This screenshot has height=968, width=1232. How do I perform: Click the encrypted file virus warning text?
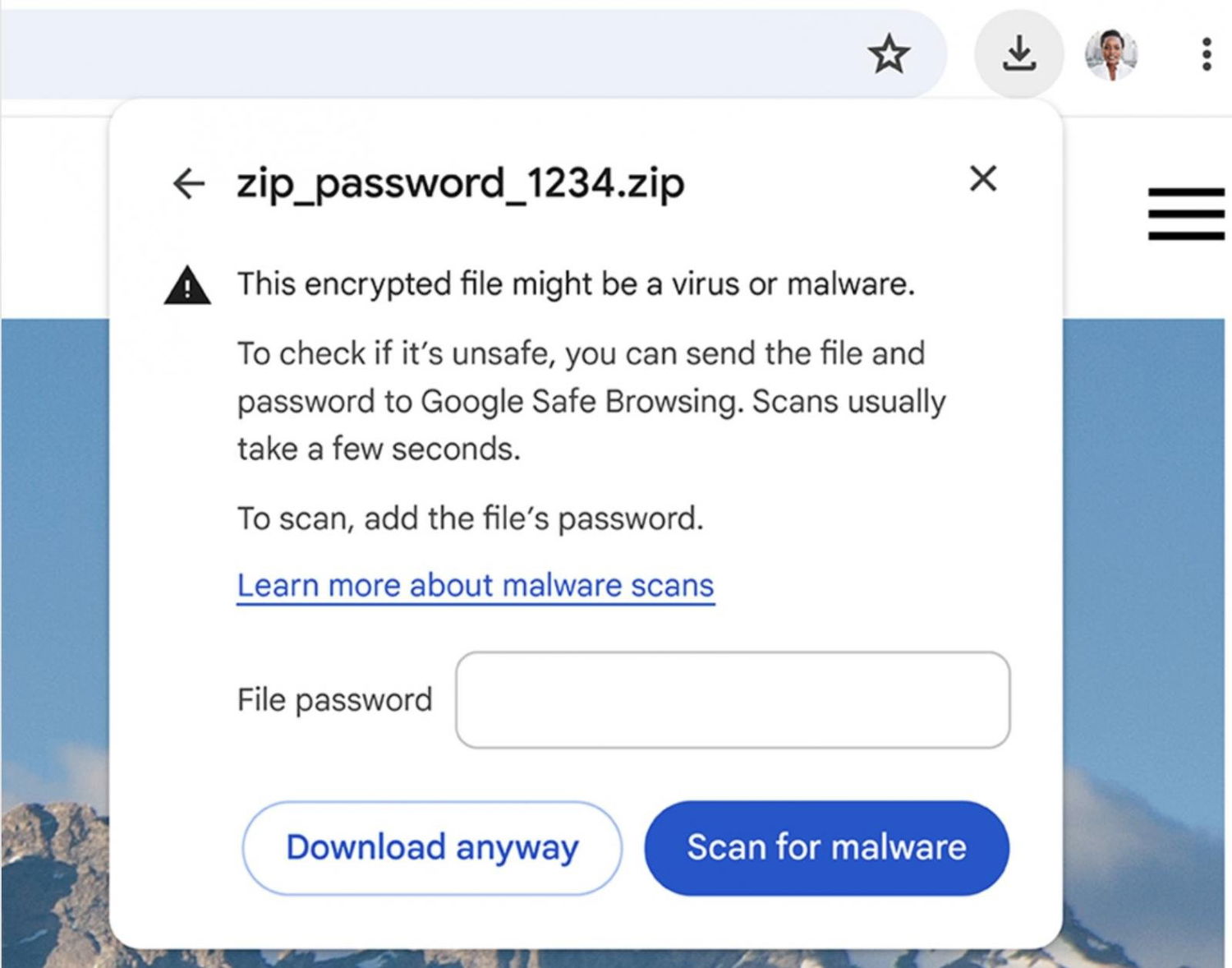[x=576, y=284]
